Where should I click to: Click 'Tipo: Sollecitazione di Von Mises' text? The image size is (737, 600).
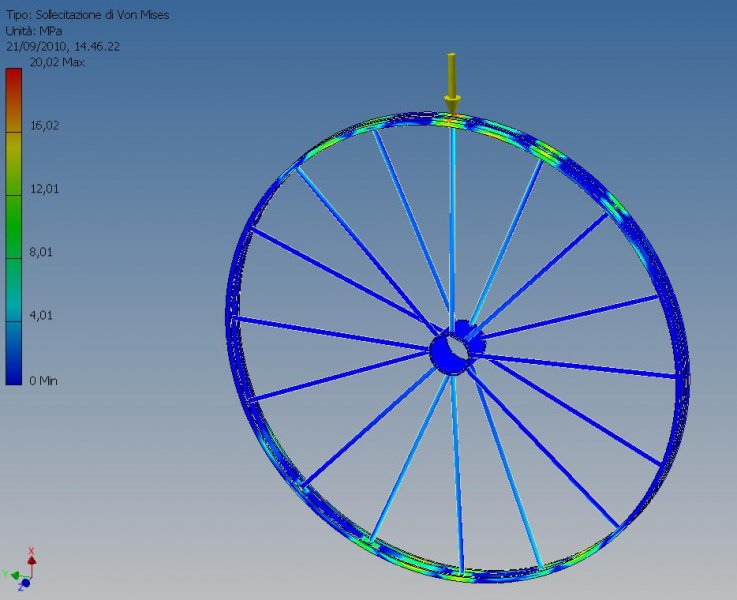click(87, 15)
